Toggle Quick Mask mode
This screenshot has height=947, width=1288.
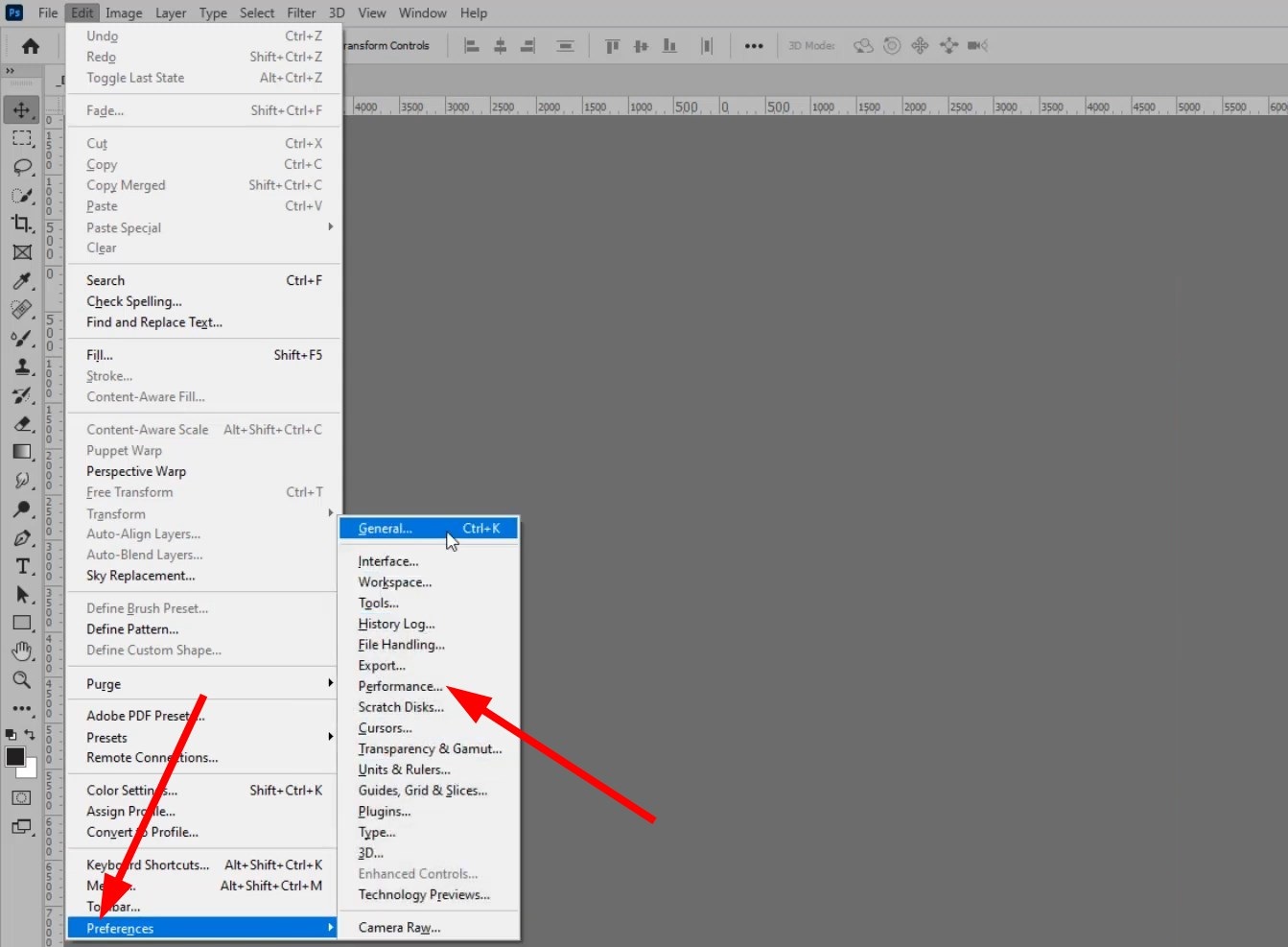pyautogui.click(x=21, y=797)
